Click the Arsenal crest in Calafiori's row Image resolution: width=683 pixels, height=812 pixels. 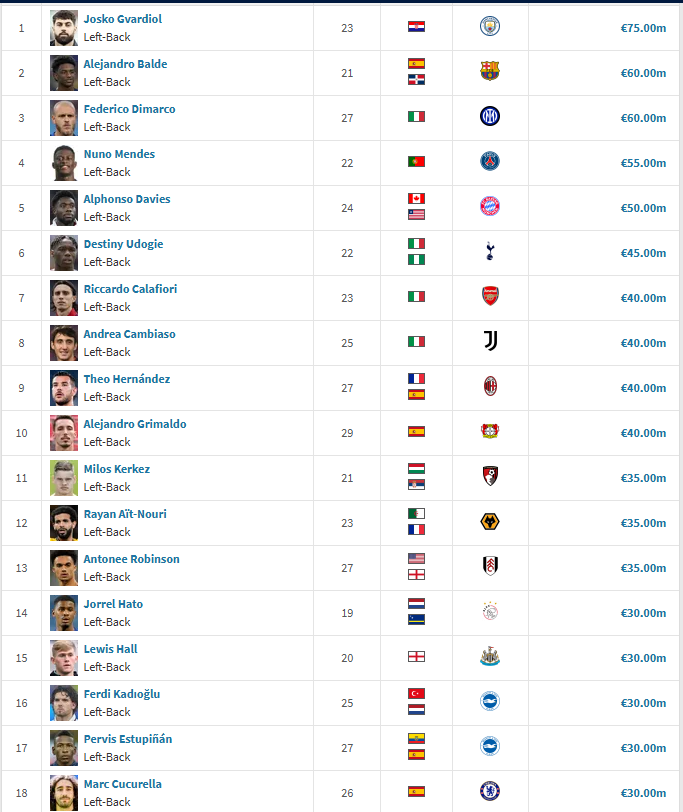pos(490,296)
